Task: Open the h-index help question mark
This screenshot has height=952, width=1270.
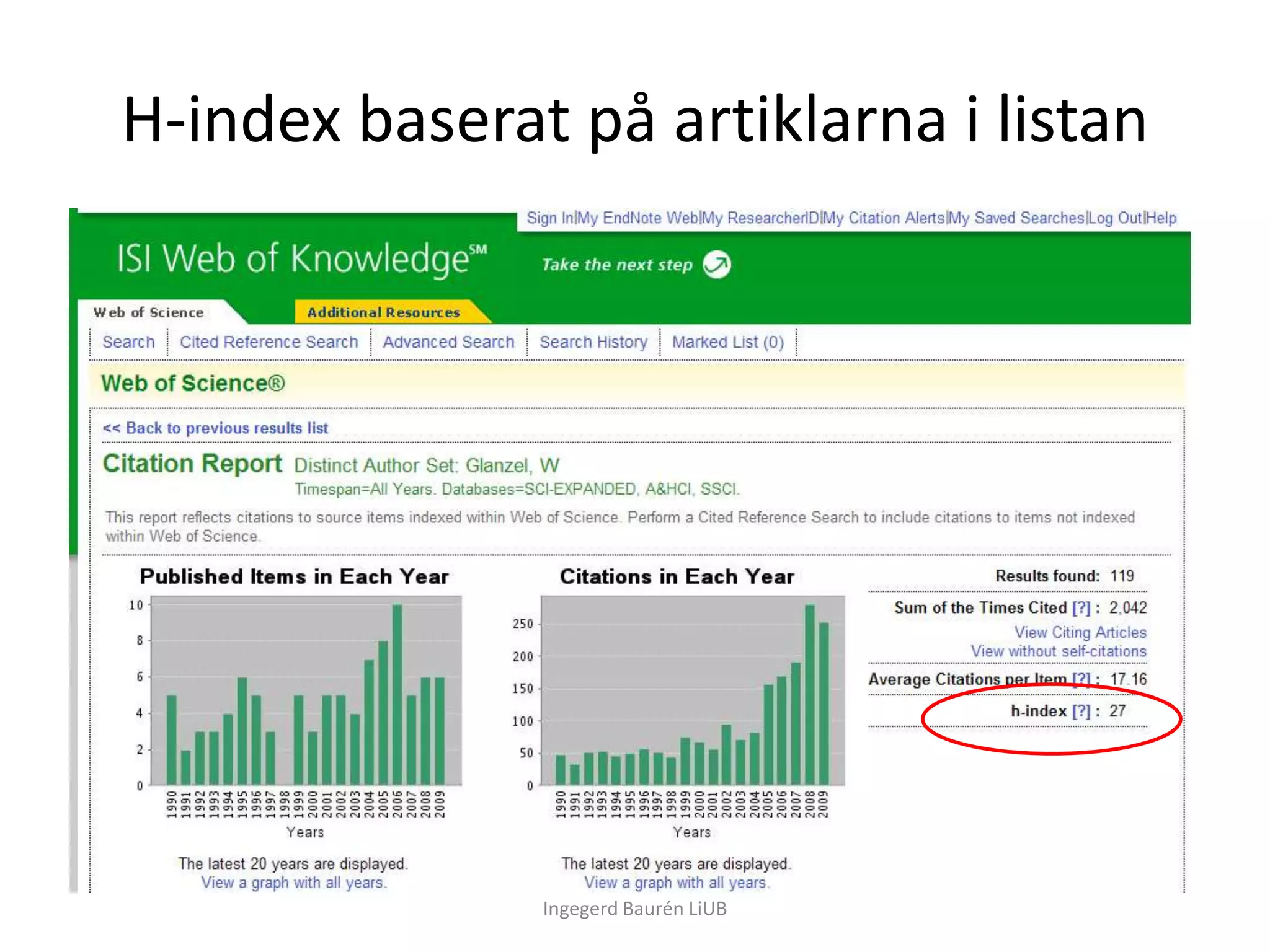Action: point(1081,711)
